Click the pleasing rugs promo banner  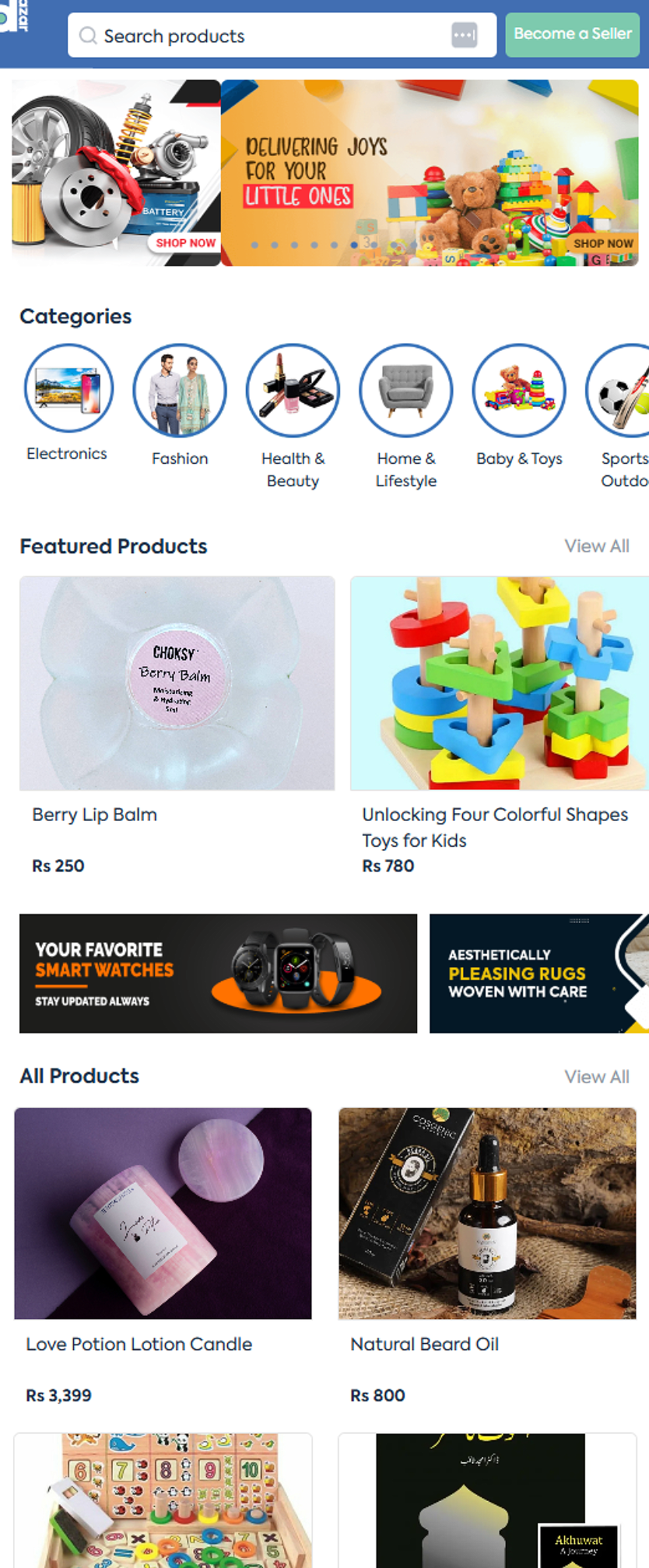(538, 973)
